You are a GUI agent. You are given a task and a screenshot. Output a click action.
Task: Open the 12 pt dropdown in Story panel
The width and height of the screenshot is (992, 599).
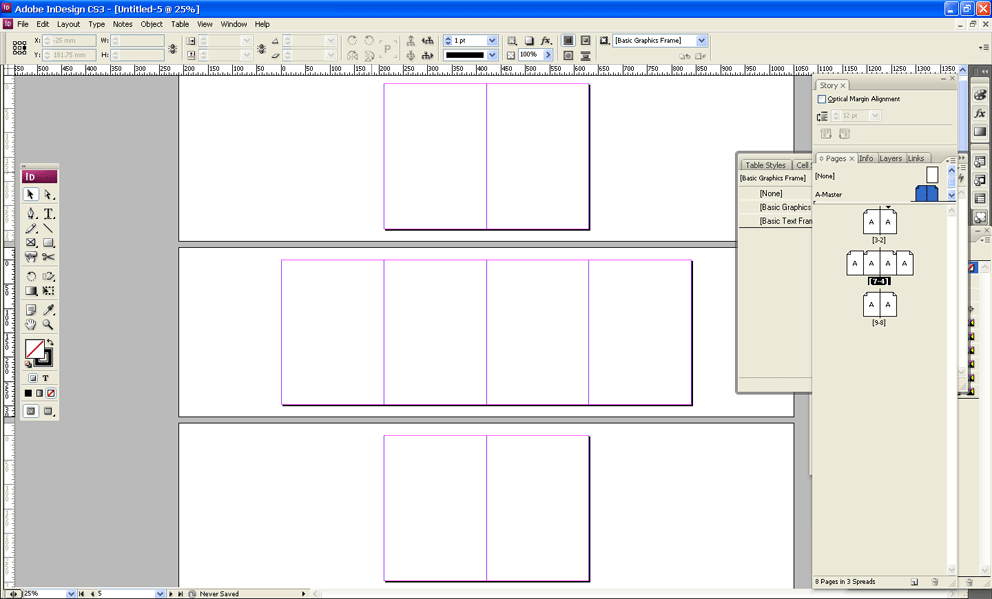coord(875,116)
